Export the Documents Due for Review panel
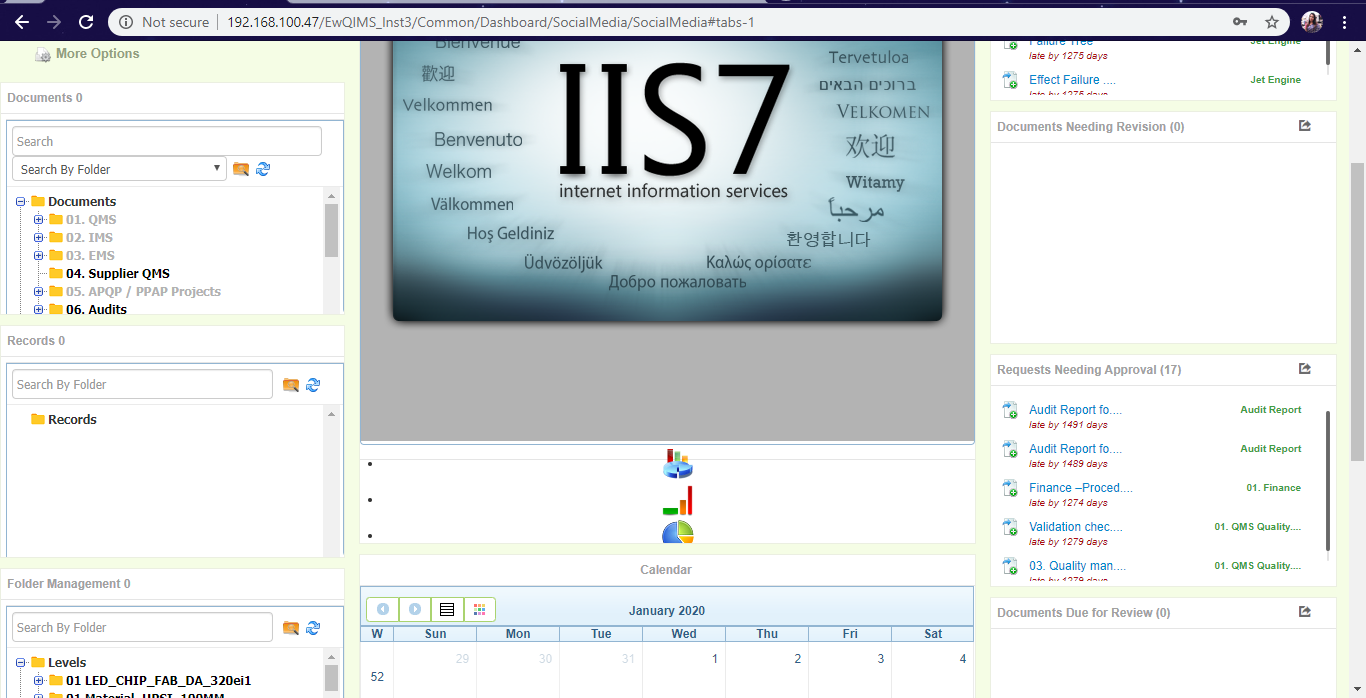1366x698 pixels. point(1304,612)
